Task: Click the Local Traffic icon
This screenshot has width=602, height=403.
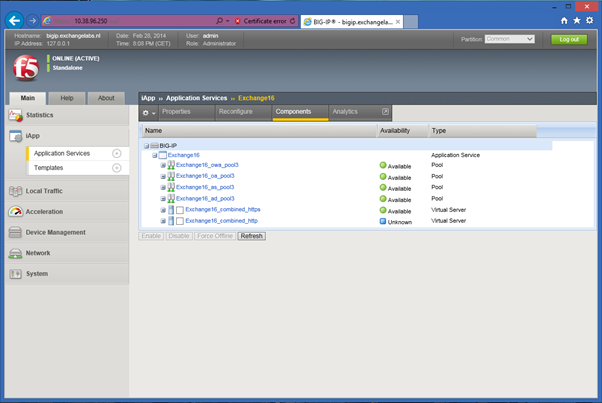Action: 15,190
